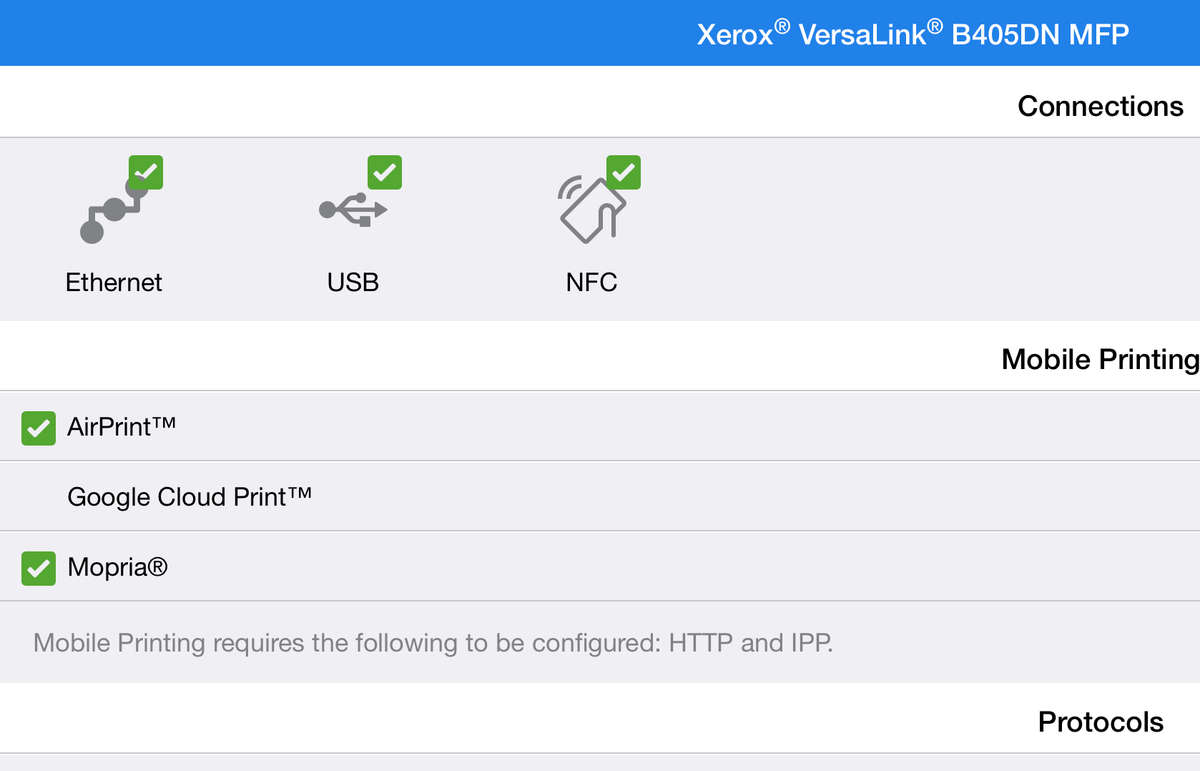Click the green checkmark badge on USB

(x=384, y=172)
